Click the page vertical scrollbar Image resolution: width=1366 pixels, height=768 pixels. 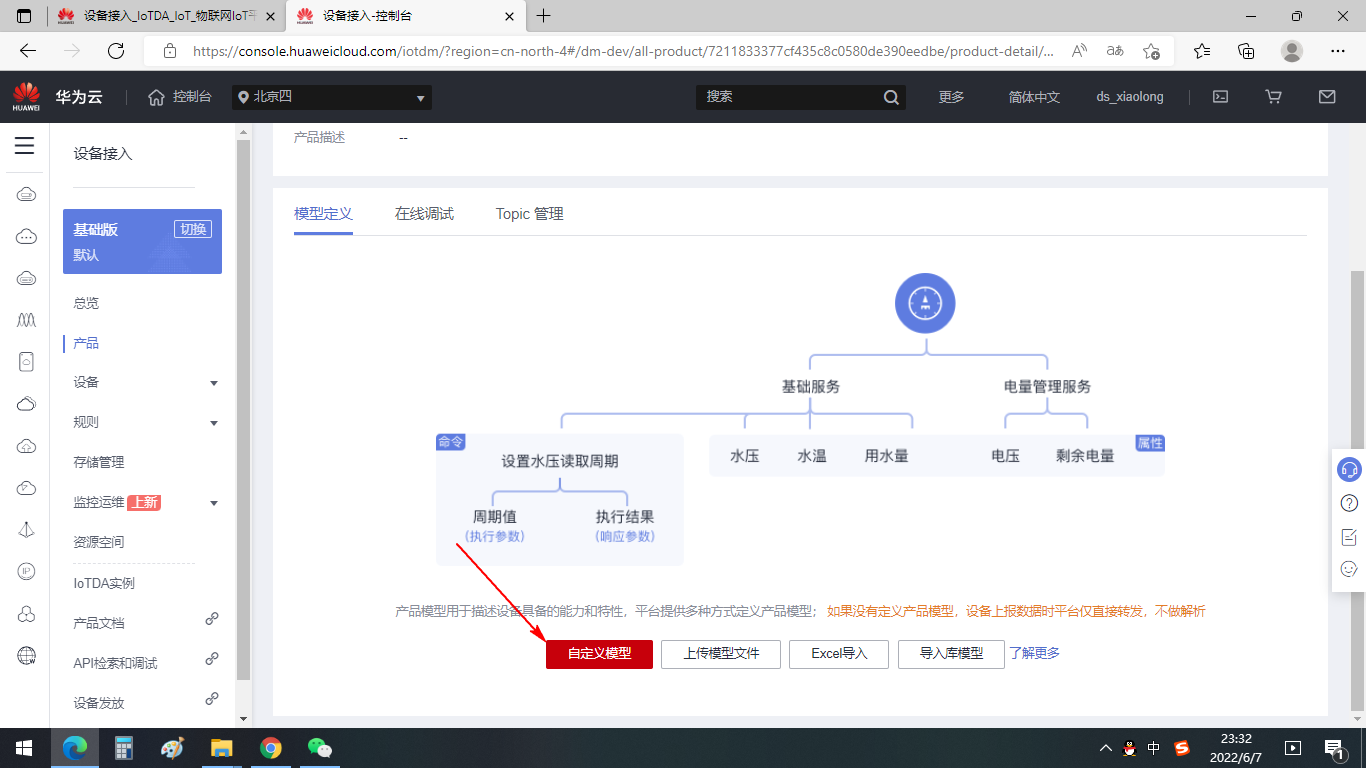tap(1357, 490)
